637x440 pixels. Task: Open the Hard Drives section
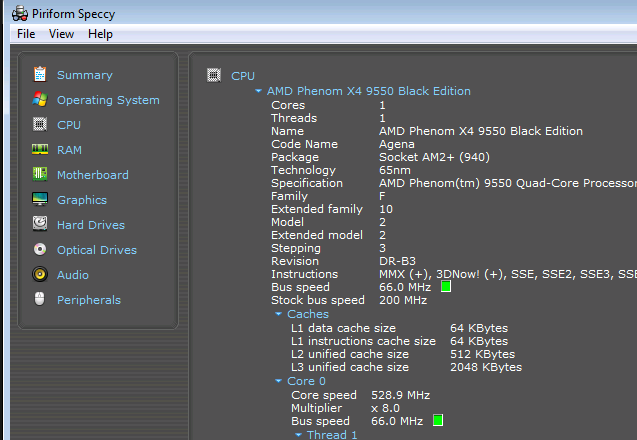coord(91,225)
